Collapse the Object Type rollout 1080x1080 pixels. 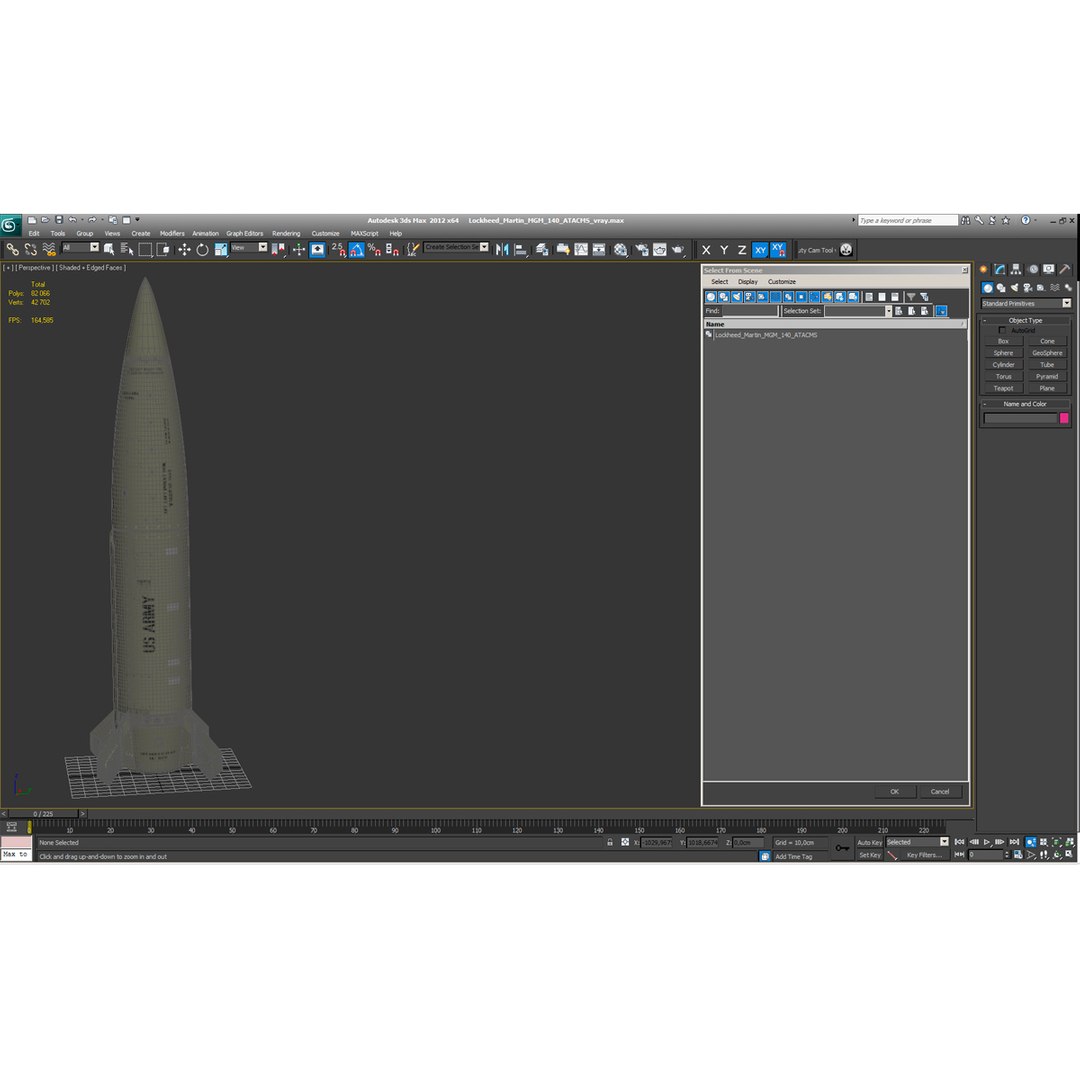click(x=1026, y=320)
